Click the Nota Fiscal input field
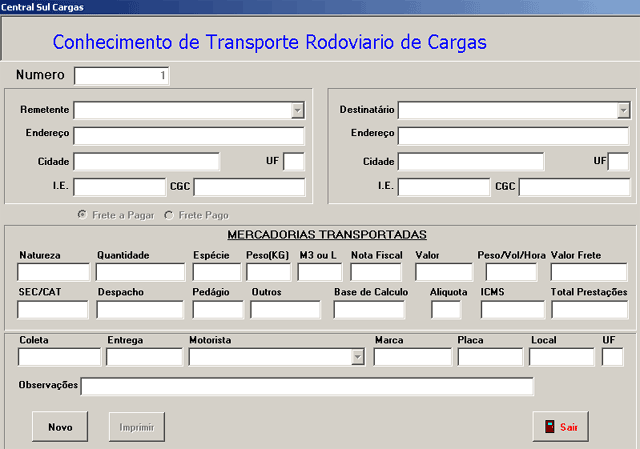Image resolution: width=640 pixels, height=449 pixels. coord(376,272)
